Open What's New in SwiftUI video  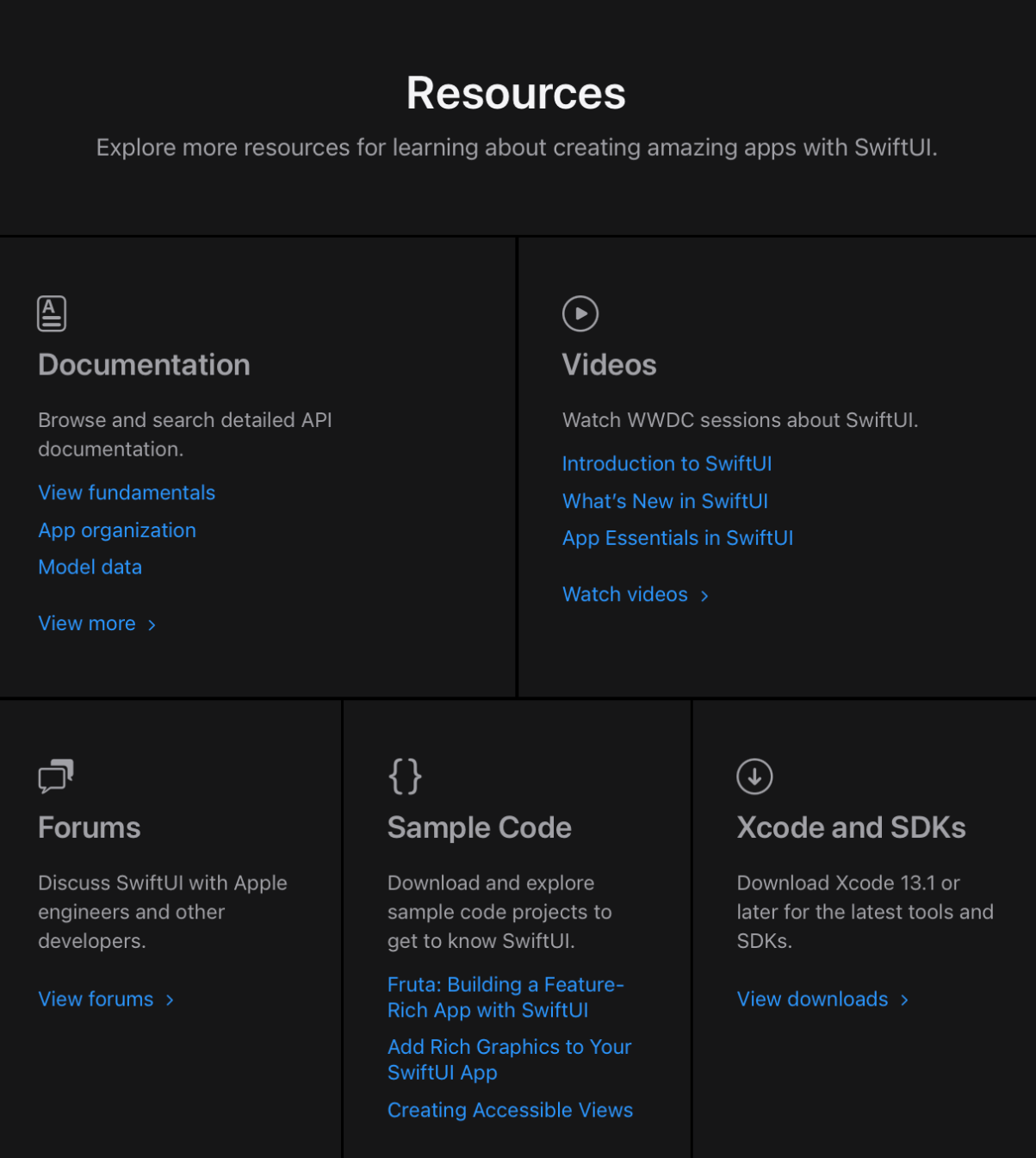point(665,501)
